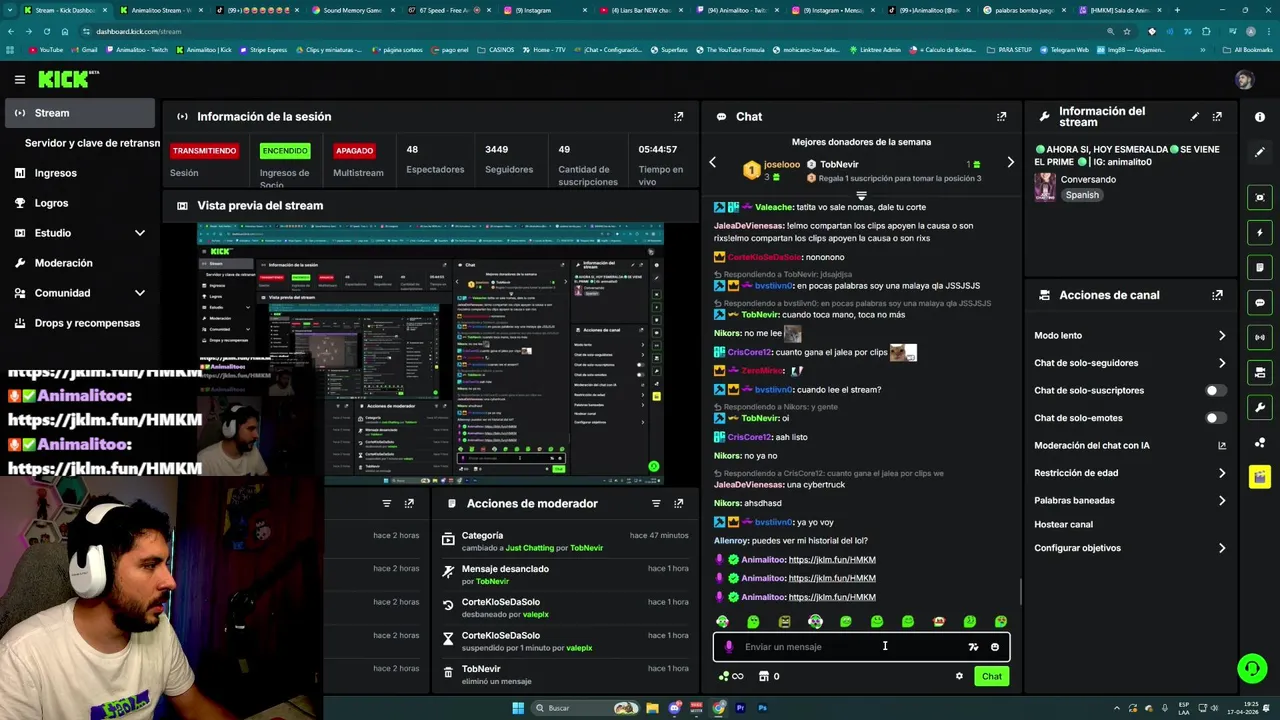Pop out the Información de la sesión panel
1280x720 pixels.
pos(678,116)
